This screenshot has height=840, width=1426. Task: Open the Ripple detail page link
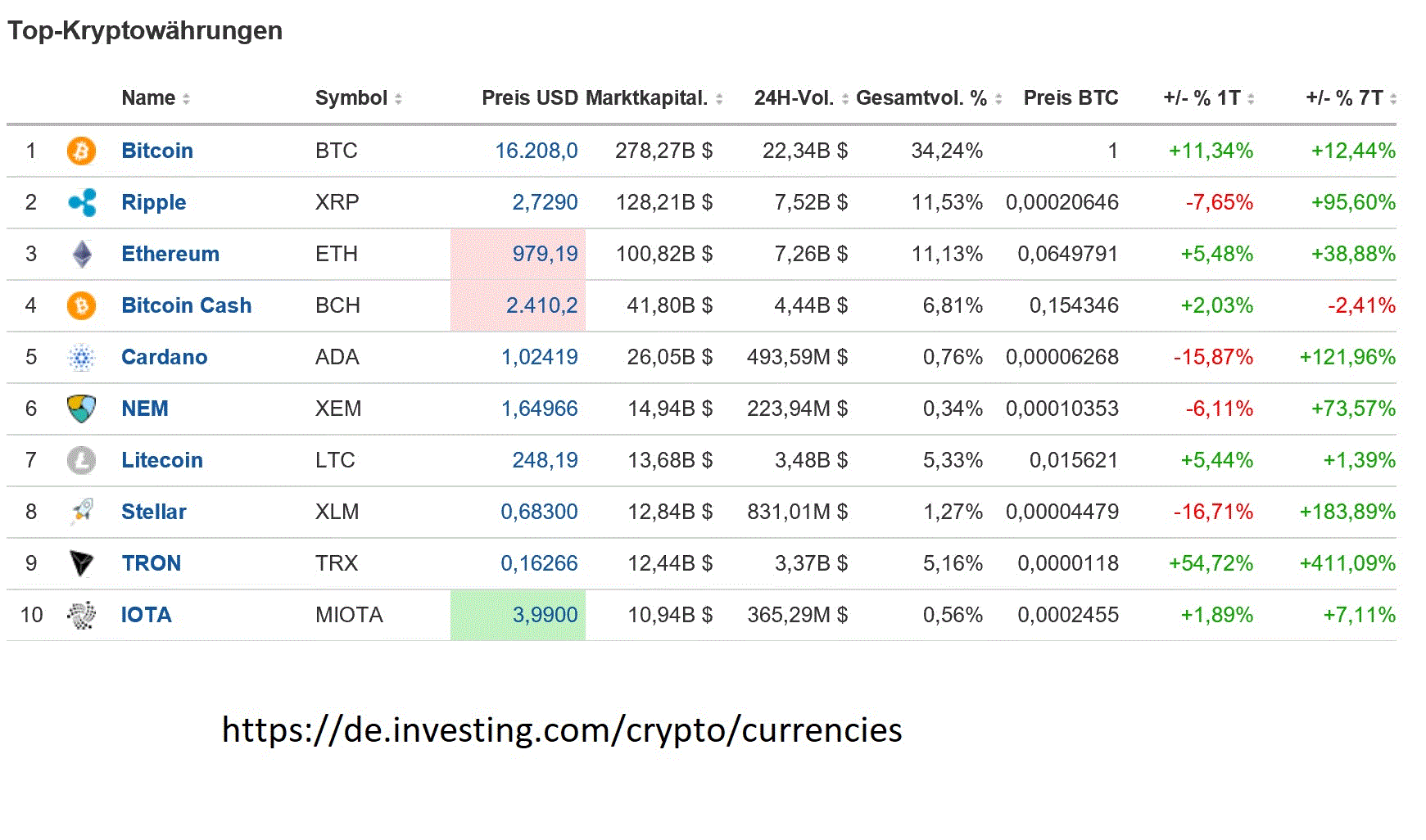(x=154, y=202)
